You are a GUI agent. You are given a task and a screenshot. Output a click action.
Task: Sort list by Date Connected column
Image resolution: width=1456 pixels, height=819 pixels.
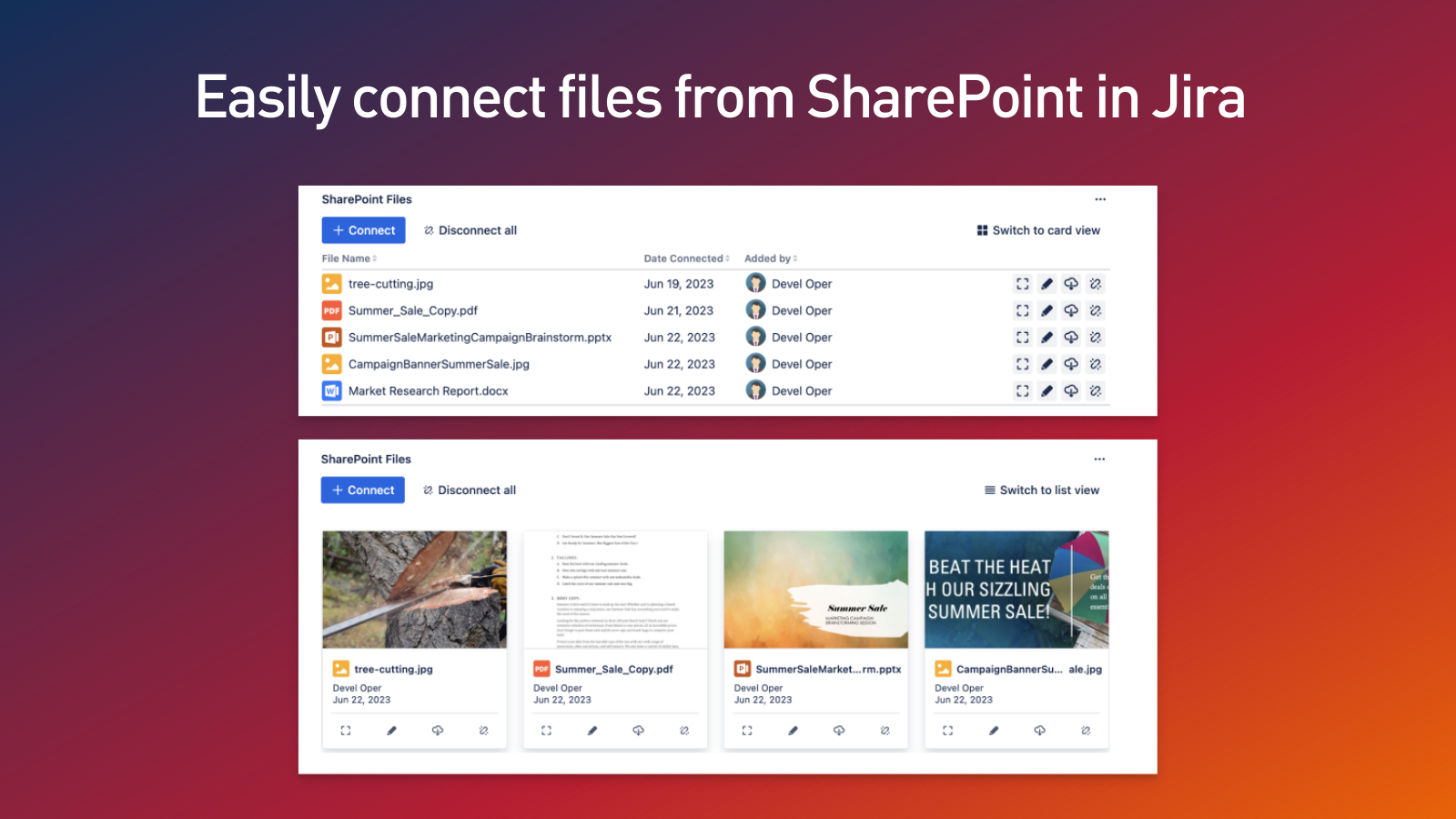pyautogui.click(x=687, y=258)
